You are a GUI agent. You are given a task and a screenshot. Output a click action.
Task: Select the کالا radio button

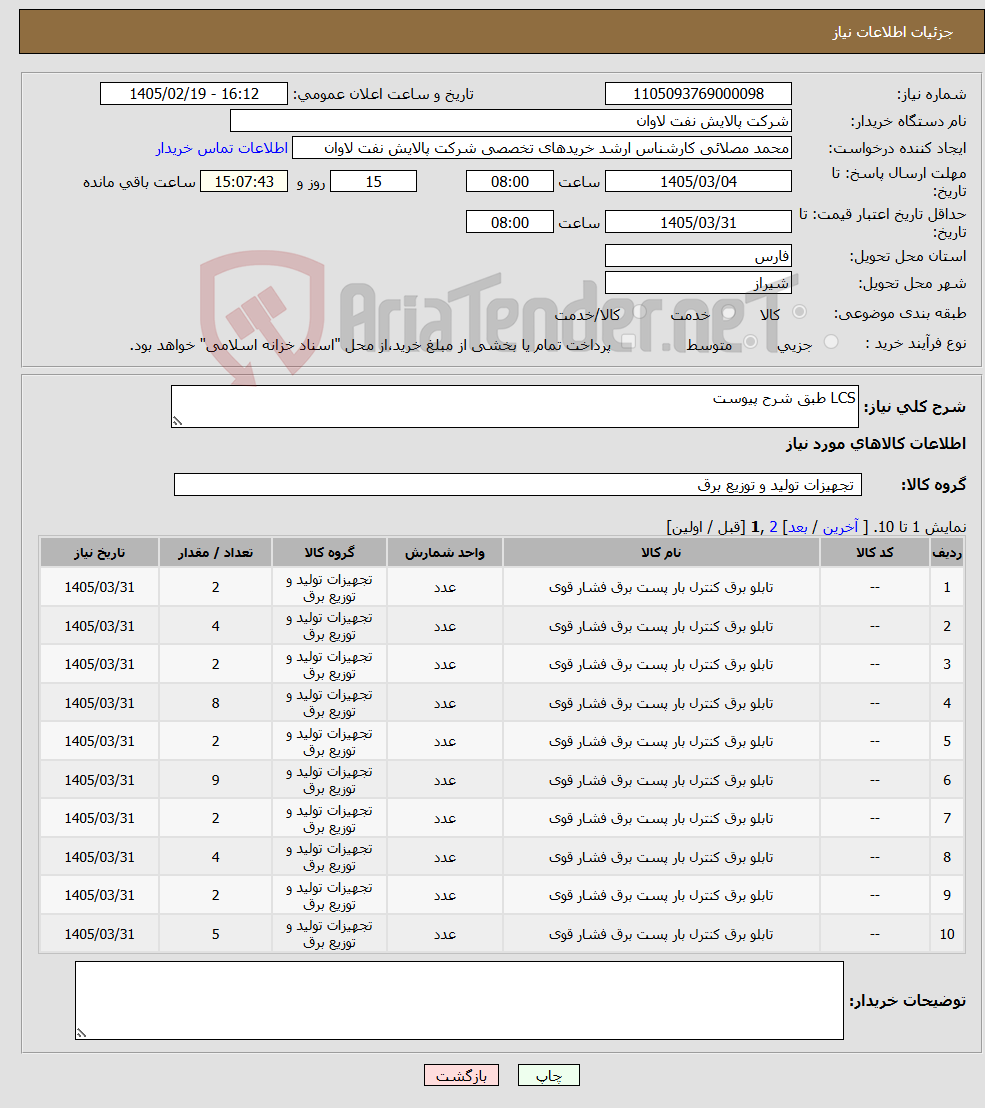pyautogui.click(x=799, y=312)
